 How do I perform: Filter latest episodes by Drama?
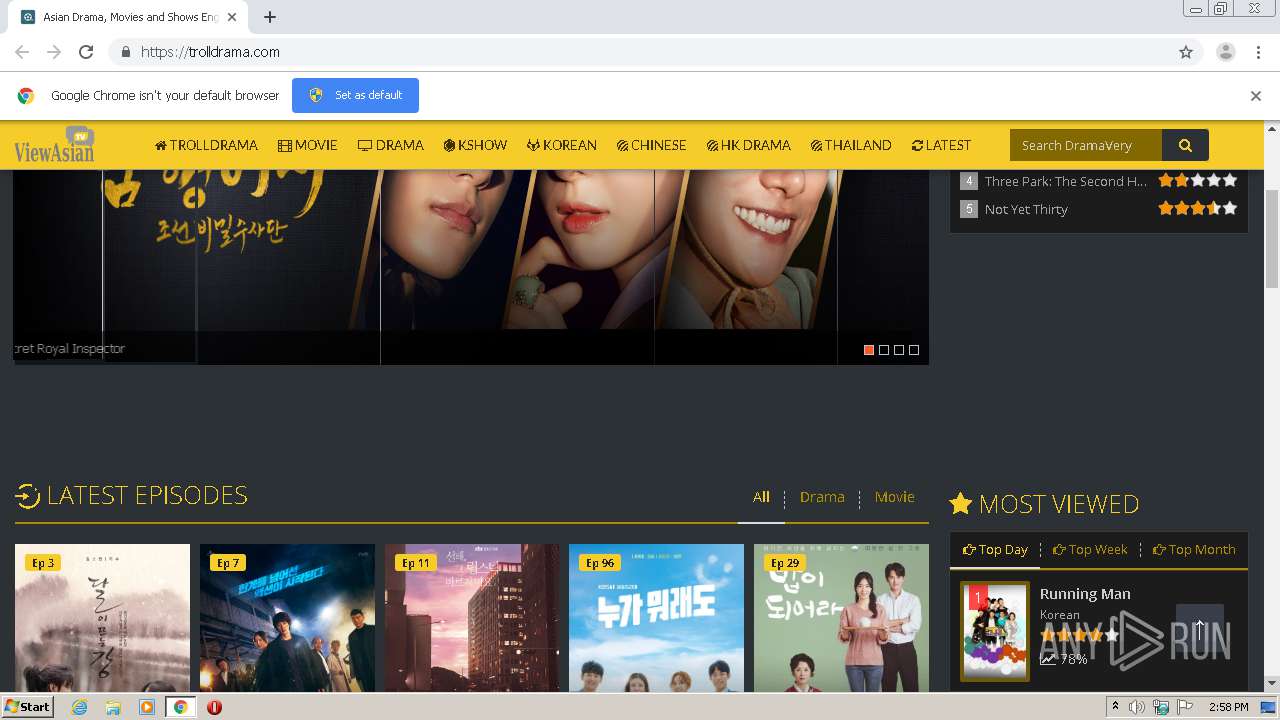[822, 497]
